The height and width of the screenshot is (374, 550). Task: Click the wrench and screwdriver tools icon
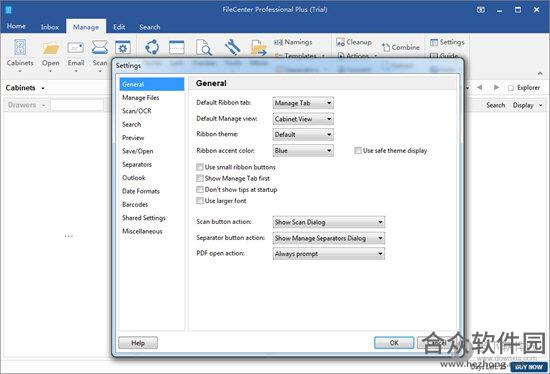[232, 47]
